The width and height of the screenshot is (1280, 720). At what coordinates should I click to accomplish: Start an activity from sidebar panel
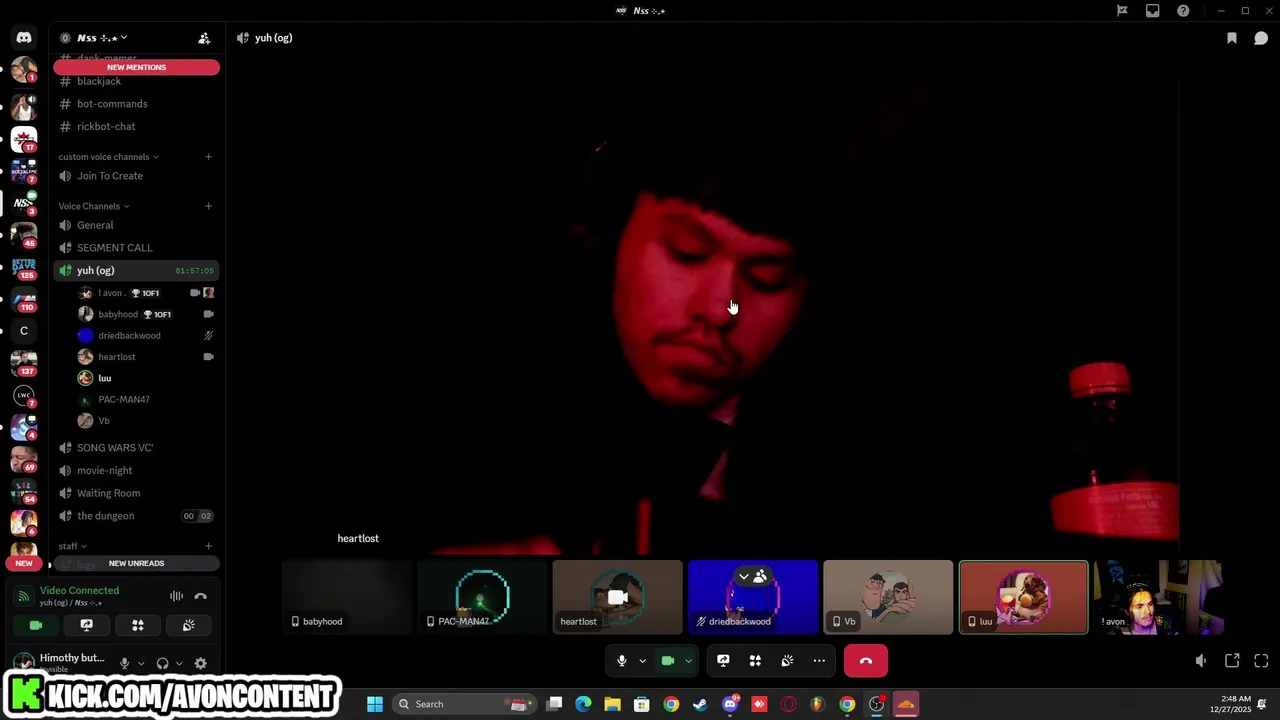138,625
